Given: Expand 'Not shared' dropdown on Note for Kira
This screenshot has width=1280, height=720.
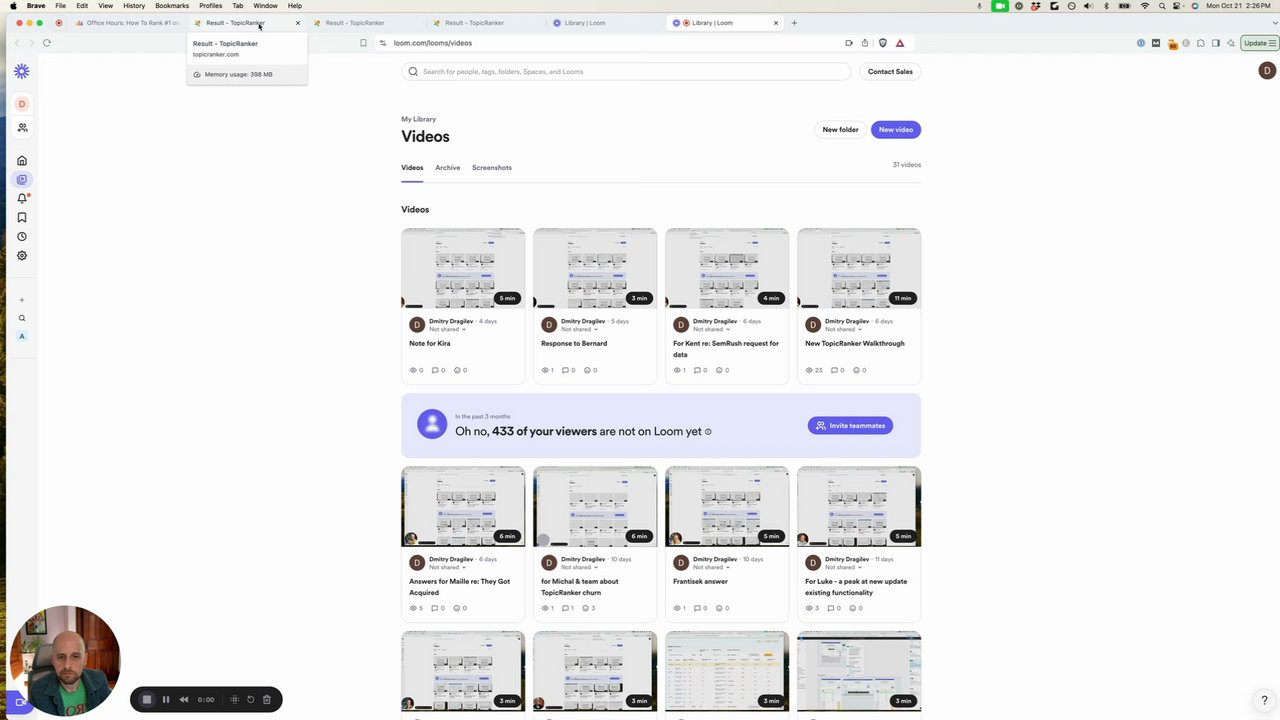Looking at the screenshot, I should pos(447,329).
